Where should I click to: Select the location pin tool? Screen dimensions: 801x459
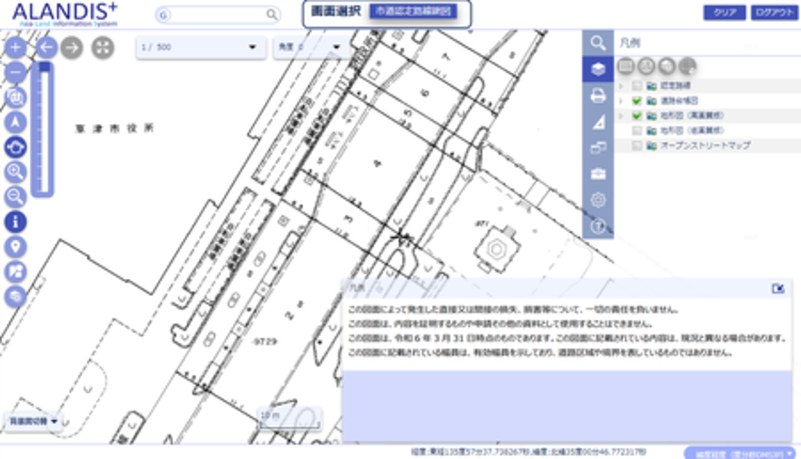tap(15, 247)
